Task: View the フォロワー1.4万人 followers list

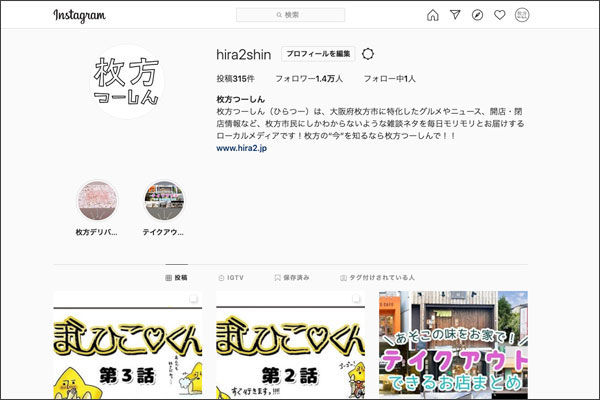Action: point(308,78)
